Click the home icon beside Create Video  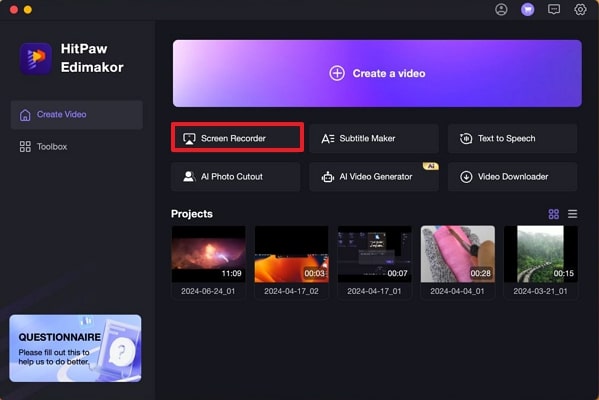pyautogui.click(x=25, y=115)
